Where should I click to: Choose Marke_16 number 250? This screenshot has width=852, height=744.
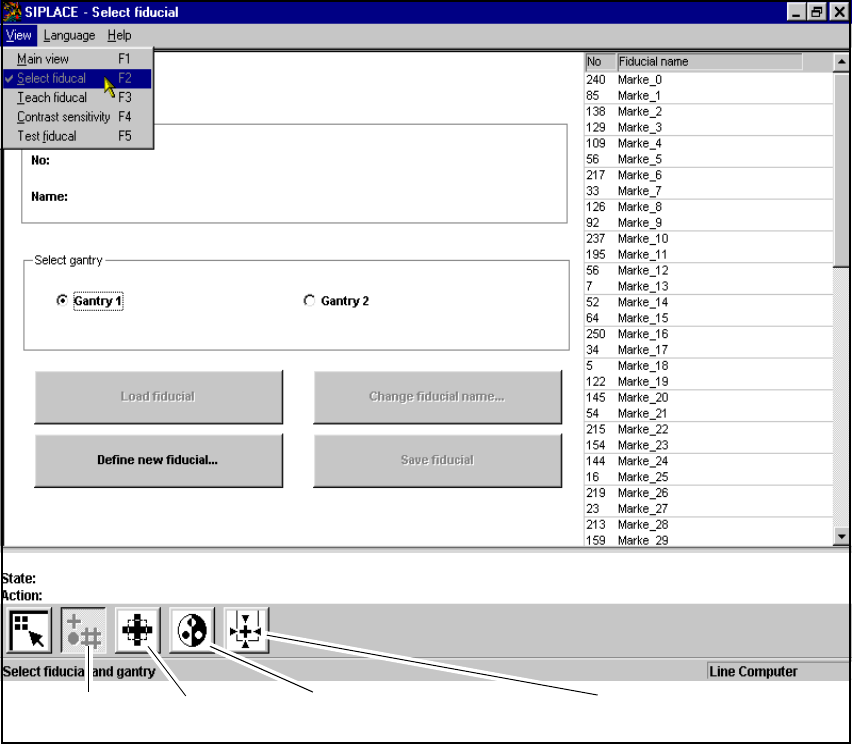(709, 334)
